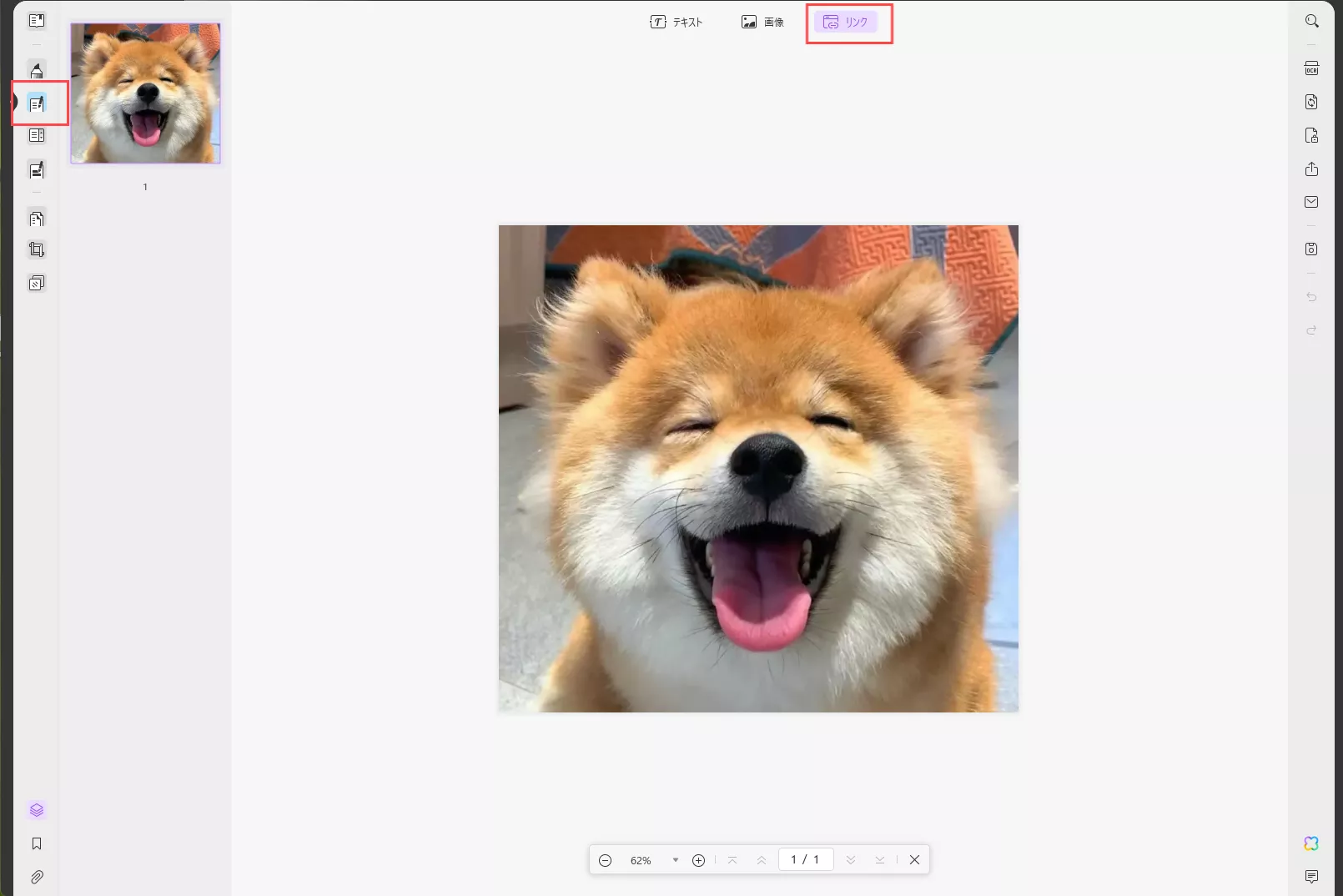Select the Crop Pages tool
The width and height of the screenshot is (1343, 896).
click(37, 249)
